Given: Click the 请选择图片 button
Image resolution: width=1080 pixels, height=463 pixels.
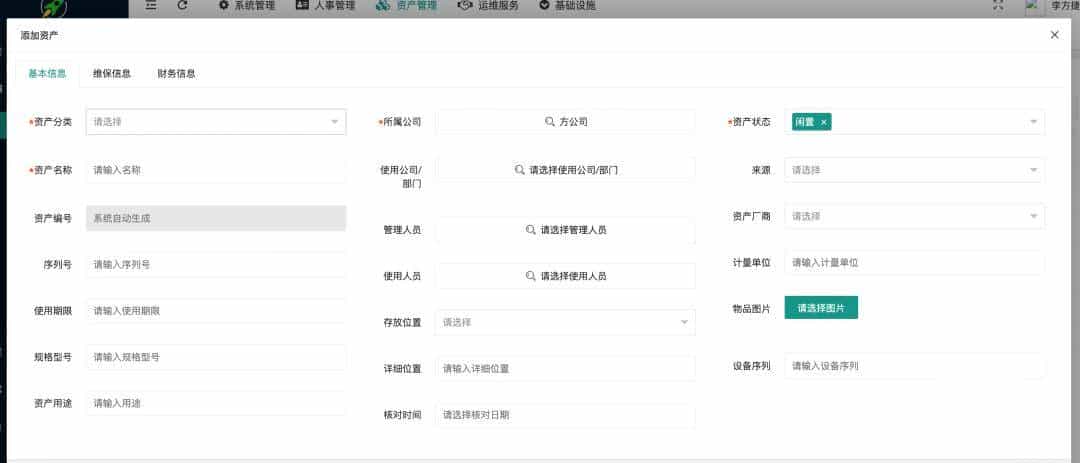Looking at the screenshot, I should coord(821,308).
